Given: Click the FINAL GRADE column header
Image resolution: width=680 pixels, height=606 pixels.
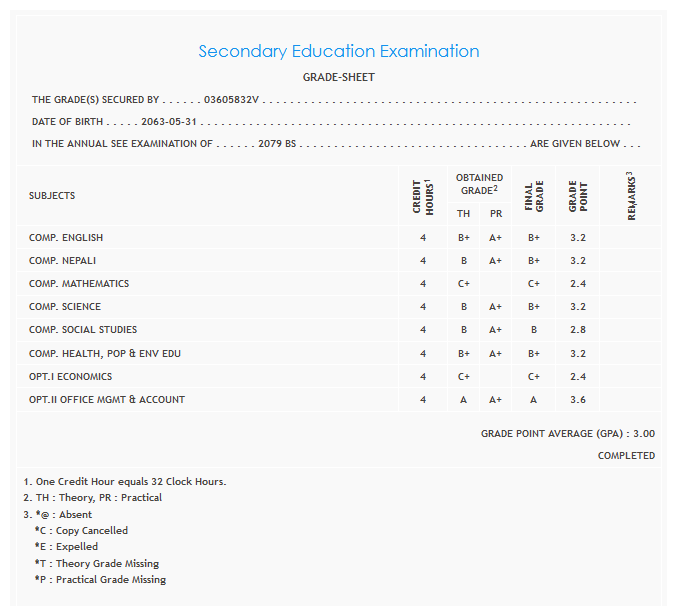Looking at the screenshot, I should 534,196.
